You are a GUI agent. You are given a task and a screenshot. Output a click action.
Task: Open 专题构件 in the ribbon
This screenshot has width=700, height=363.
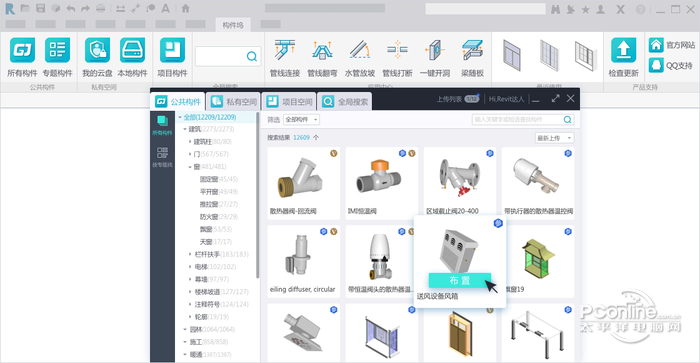point(58,57)
